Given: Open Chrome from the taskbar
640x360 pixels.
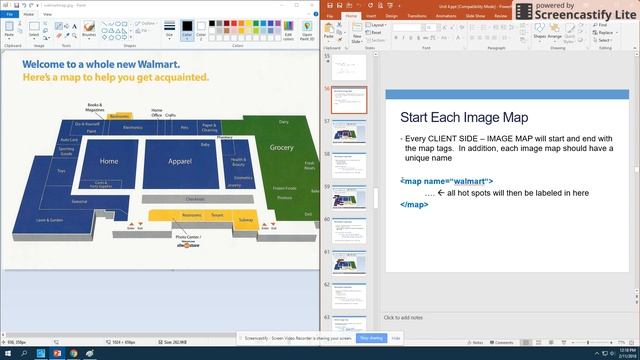Looking at the screenshot, I should pos(73,353).
